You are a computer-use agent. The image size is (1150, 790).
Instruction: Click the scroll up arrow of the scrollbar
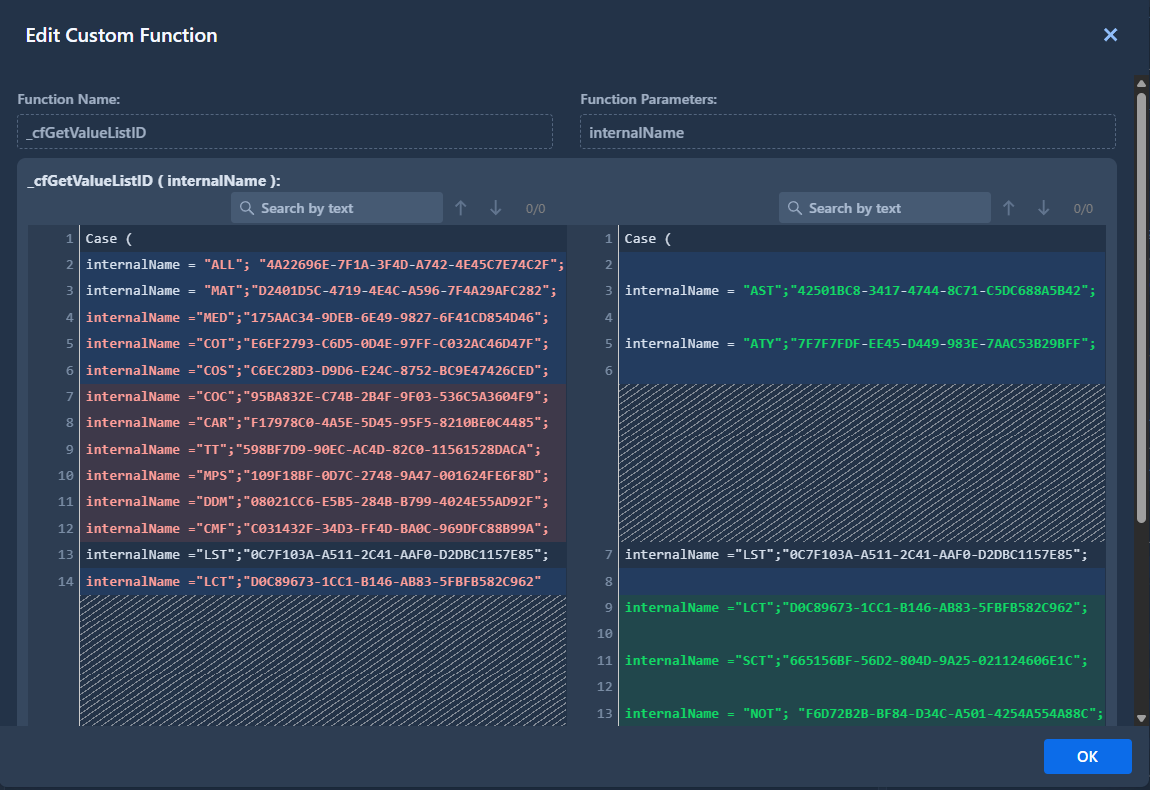(x=1141, y=83)
